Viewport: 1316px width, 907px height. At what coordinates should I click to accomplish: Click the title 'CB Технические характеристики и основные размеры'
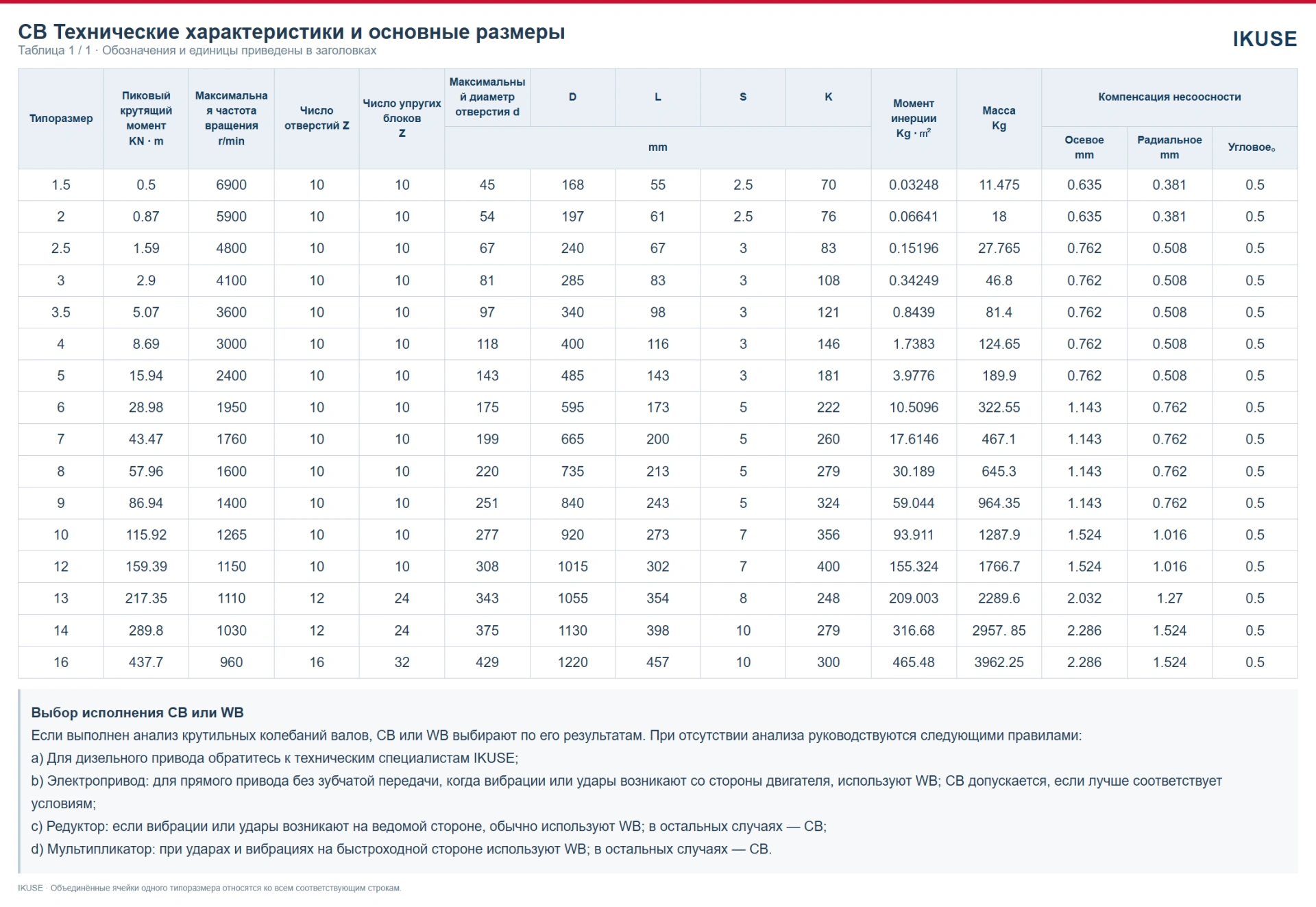tap(291, 32)
